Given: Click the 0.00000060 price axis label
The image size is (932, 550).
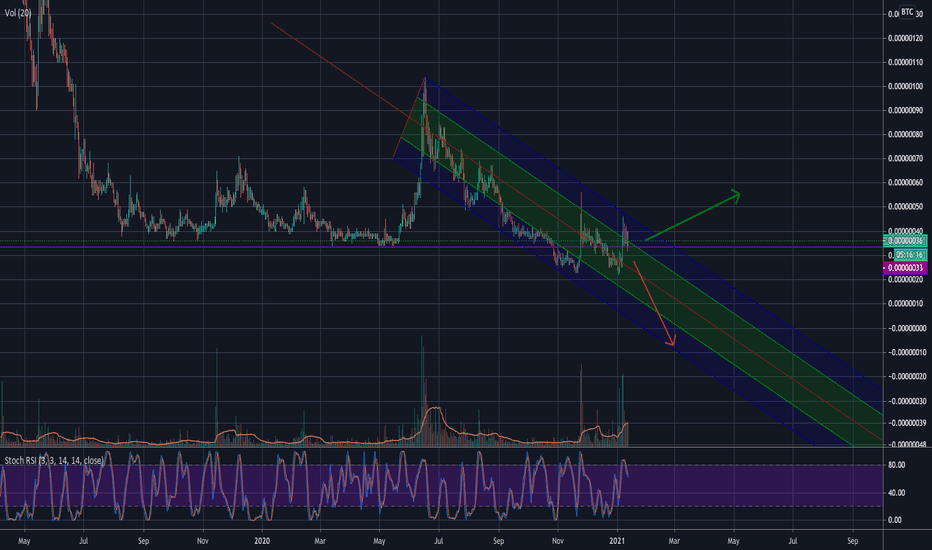Looking at the screenshot, I should coord(906,183).
